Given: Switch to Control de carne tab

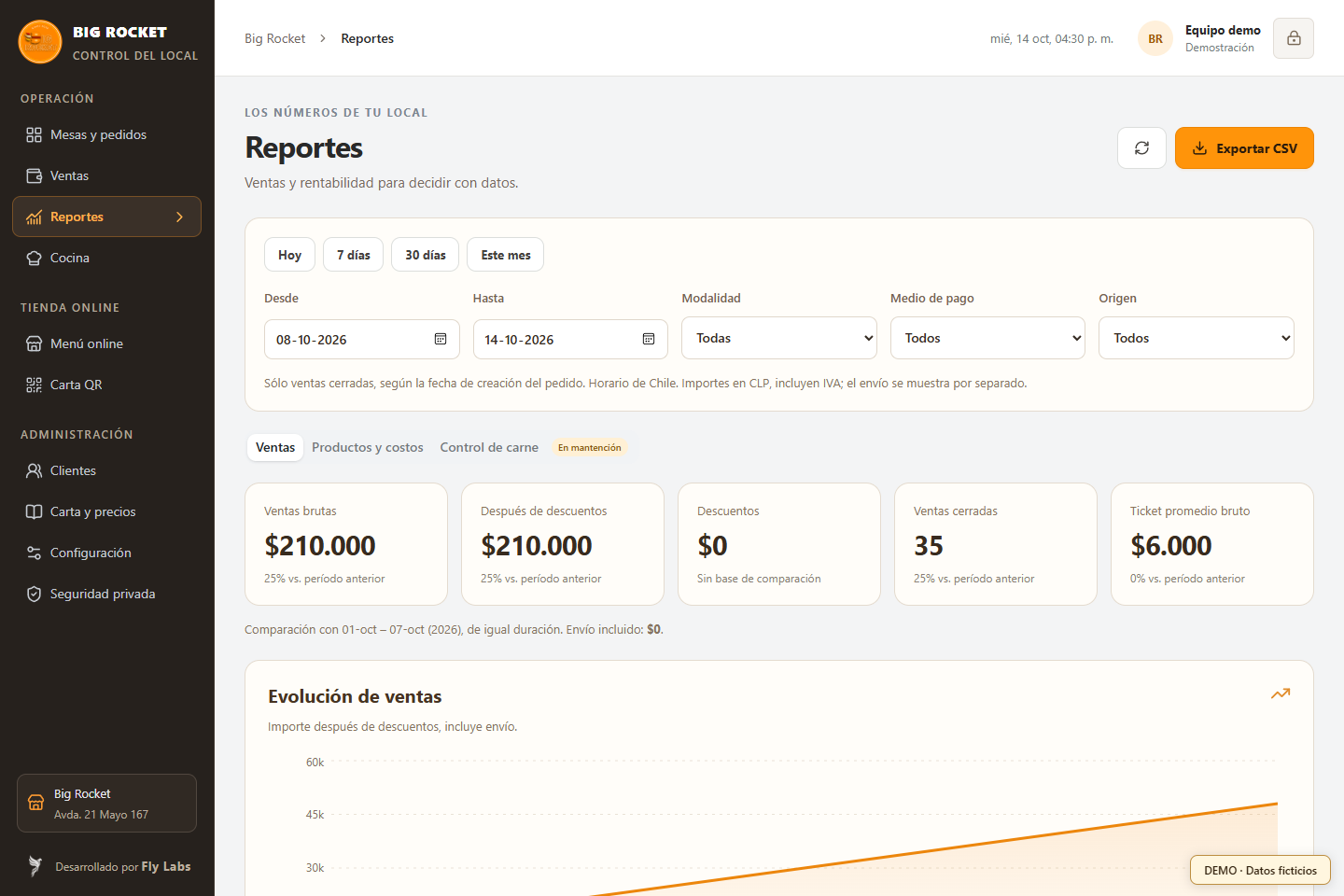Looking at the screenshot, I should (x=489, y=448).
